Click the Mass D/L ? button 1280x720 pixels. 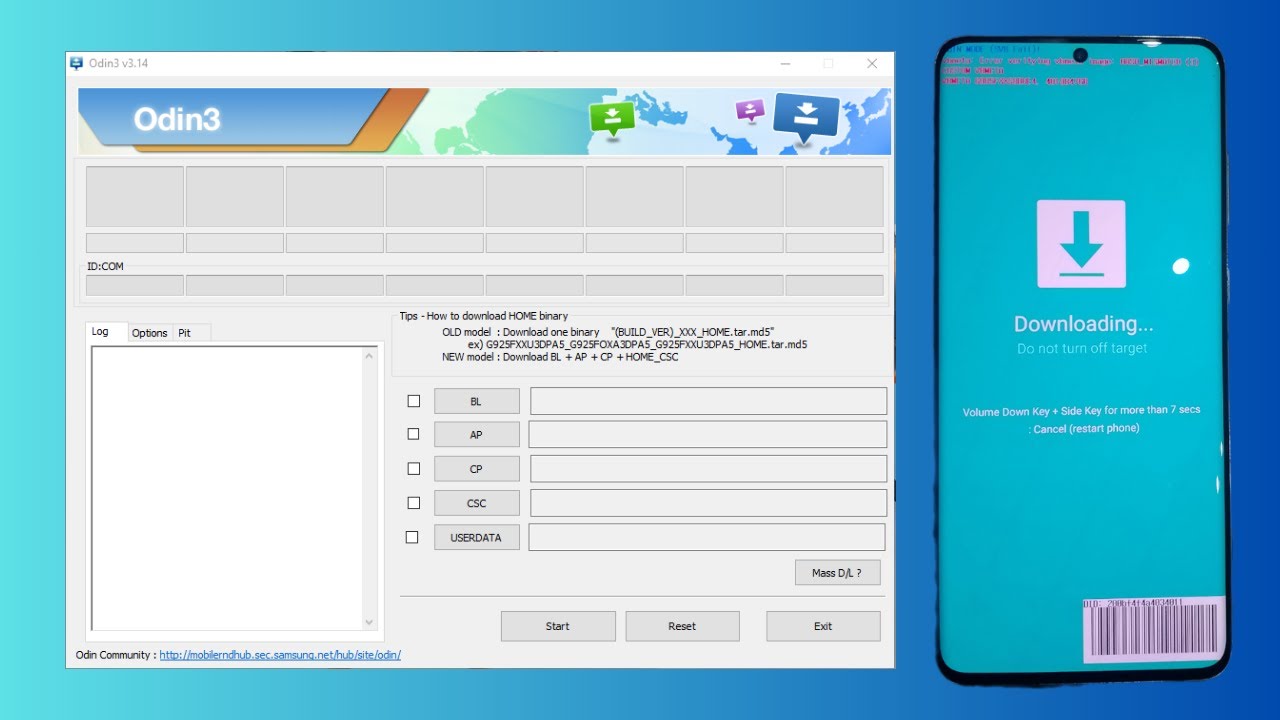click(836, 573)
